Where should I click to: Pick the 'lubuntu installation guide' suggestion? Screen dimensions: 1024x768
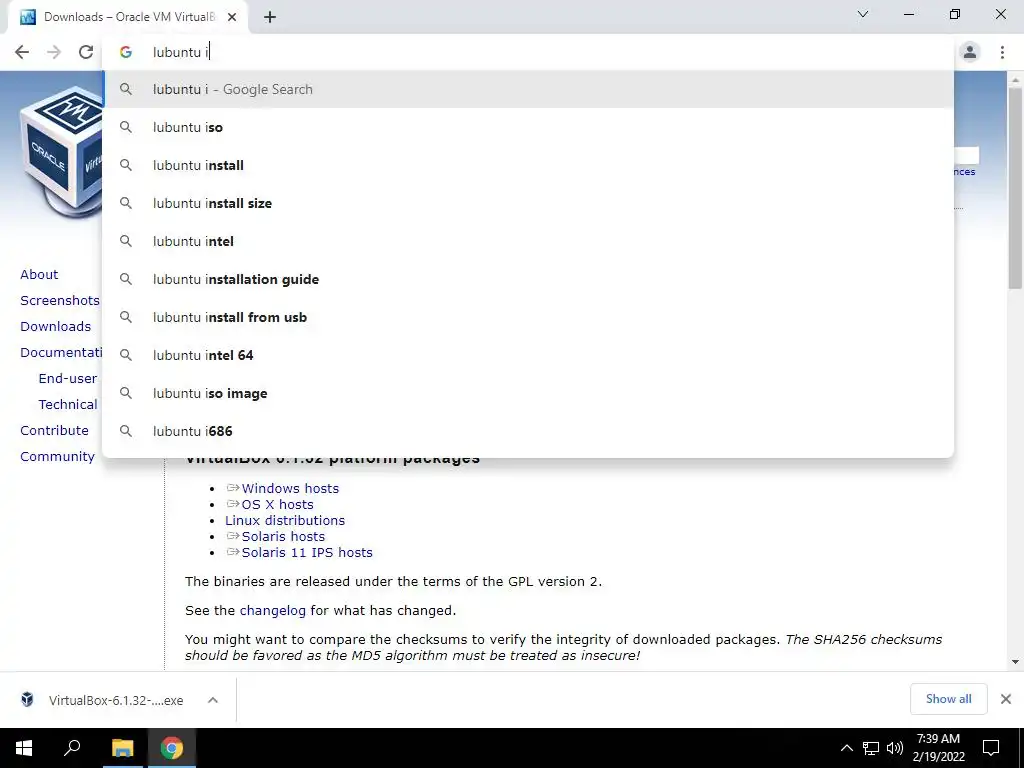point(528,279)
